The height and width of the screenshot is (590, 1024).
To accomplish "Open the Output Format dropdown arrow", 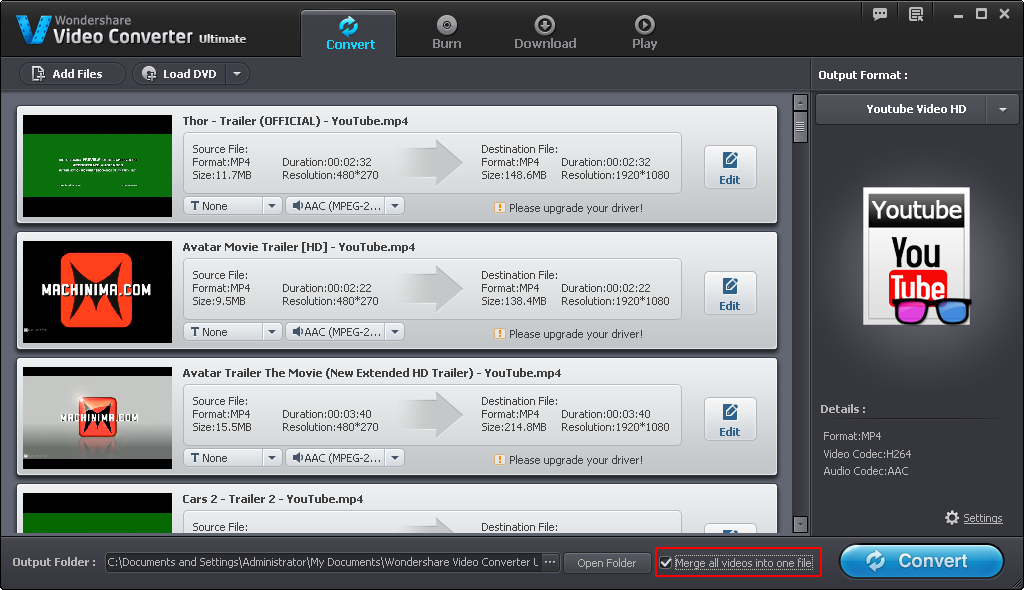I will 1002,110.
